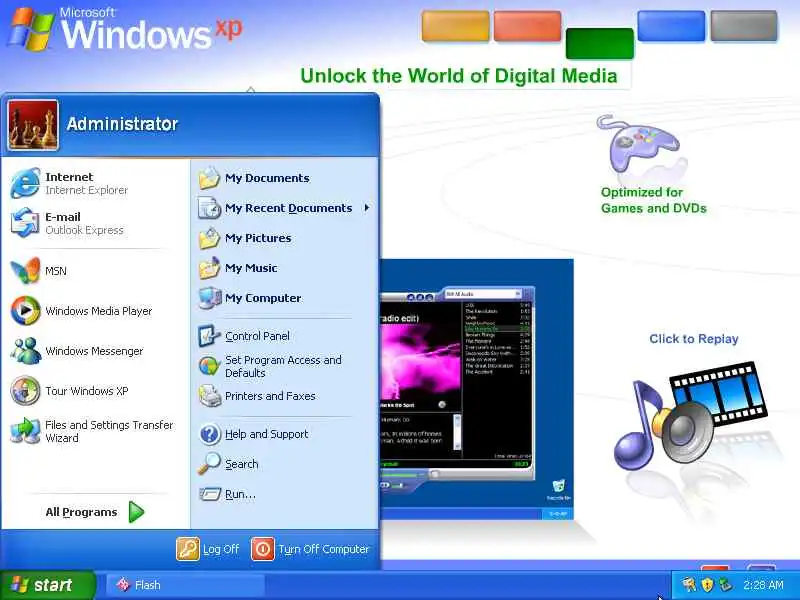
Task: Open Control Panel icon
Action: (x=209, y=336)
